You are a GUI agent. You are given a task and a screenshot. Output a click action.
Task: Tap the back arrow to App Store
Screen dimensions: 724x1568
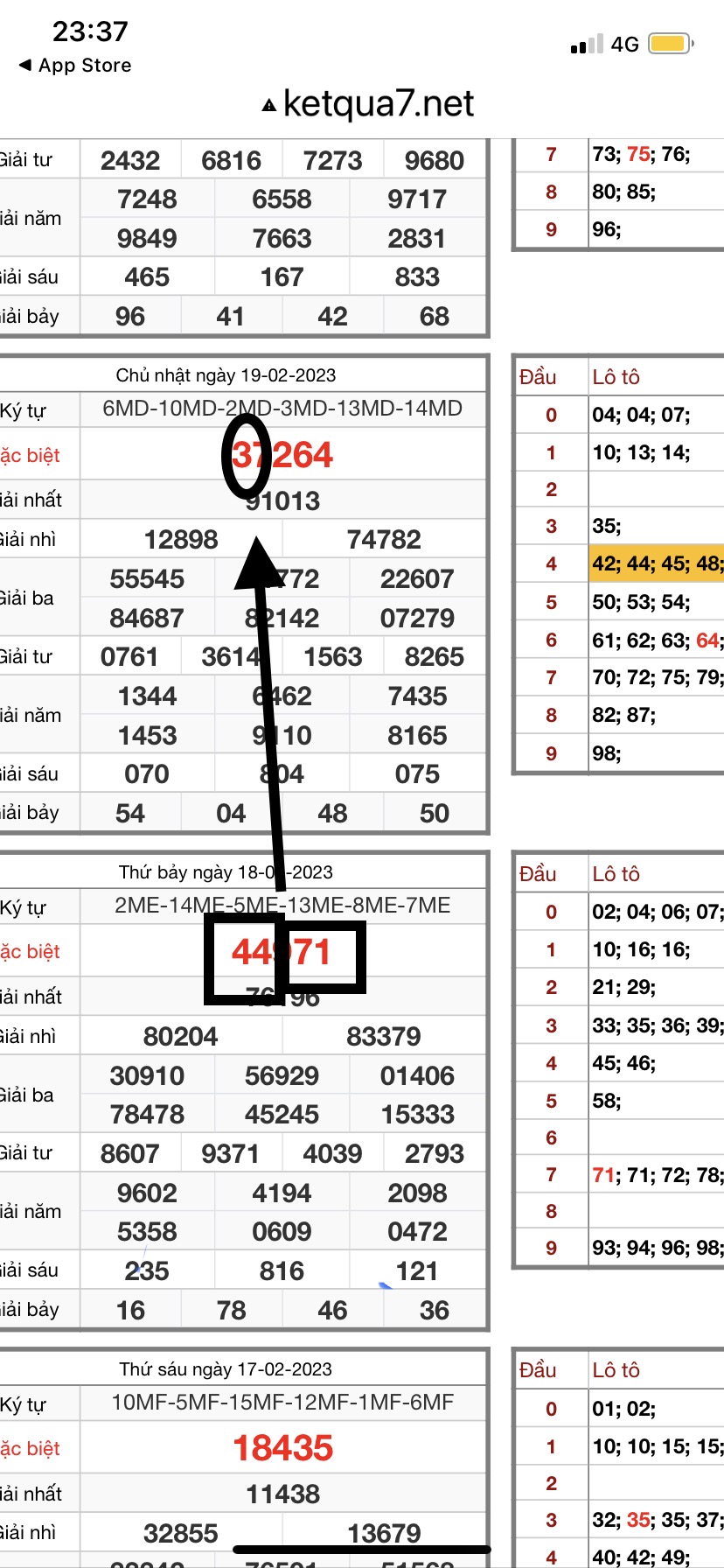pos(25,66)
